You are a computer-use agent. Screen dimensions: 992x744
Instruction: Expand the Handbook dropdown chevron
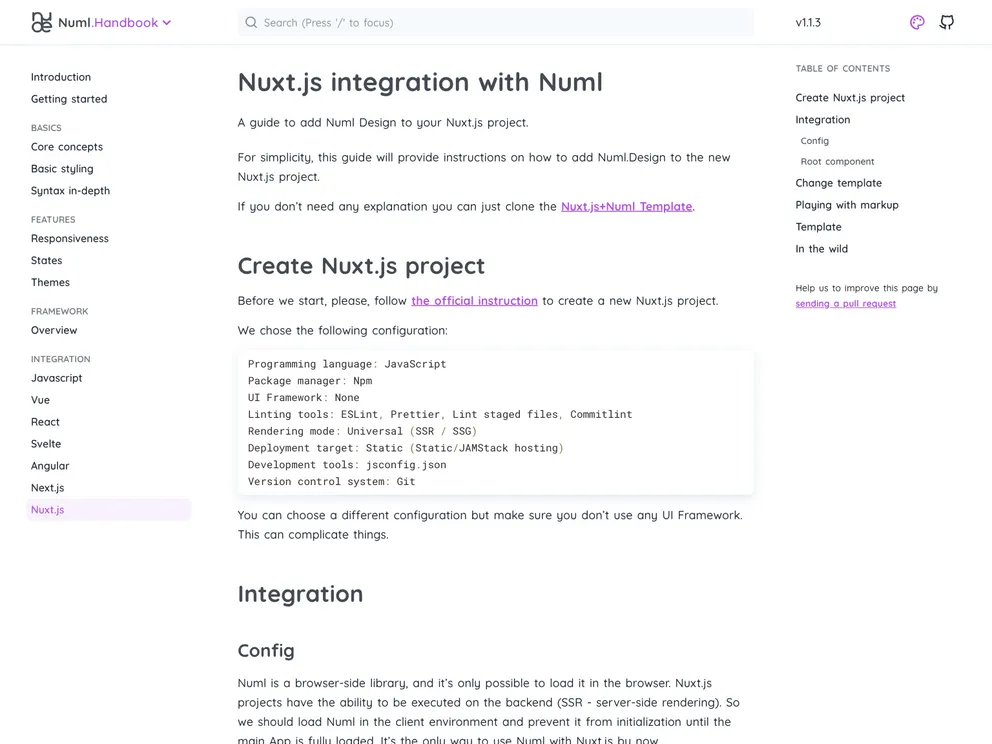coord(167,22)
